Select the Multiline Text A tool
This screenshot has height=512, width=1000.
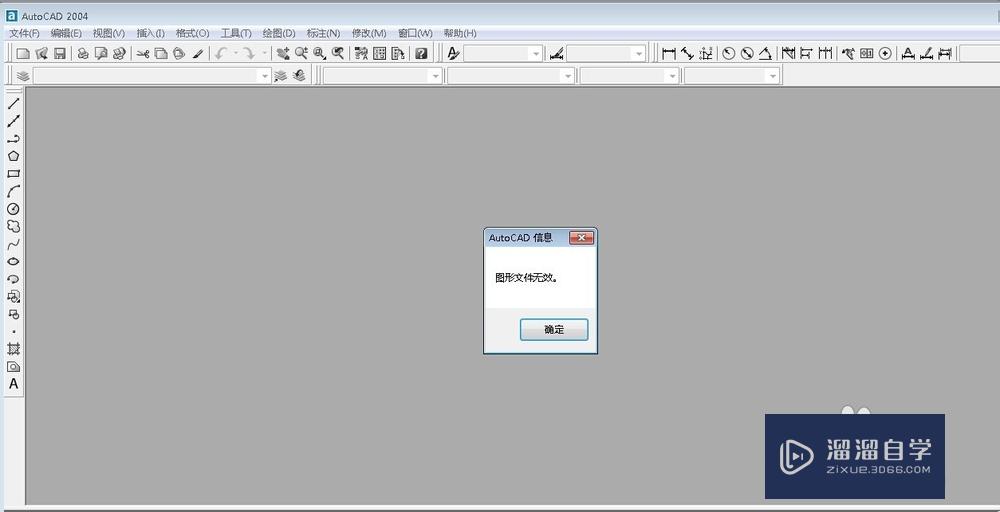[x=13, y=384]
